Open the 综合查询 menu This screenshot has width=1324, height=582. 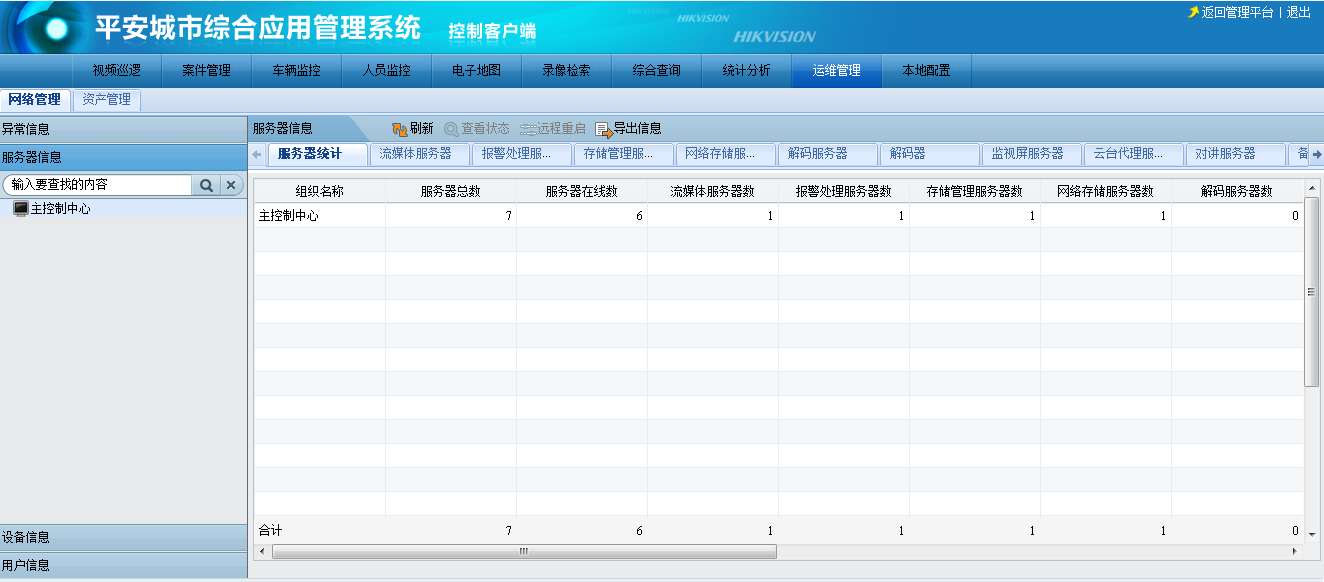point(657,70)
